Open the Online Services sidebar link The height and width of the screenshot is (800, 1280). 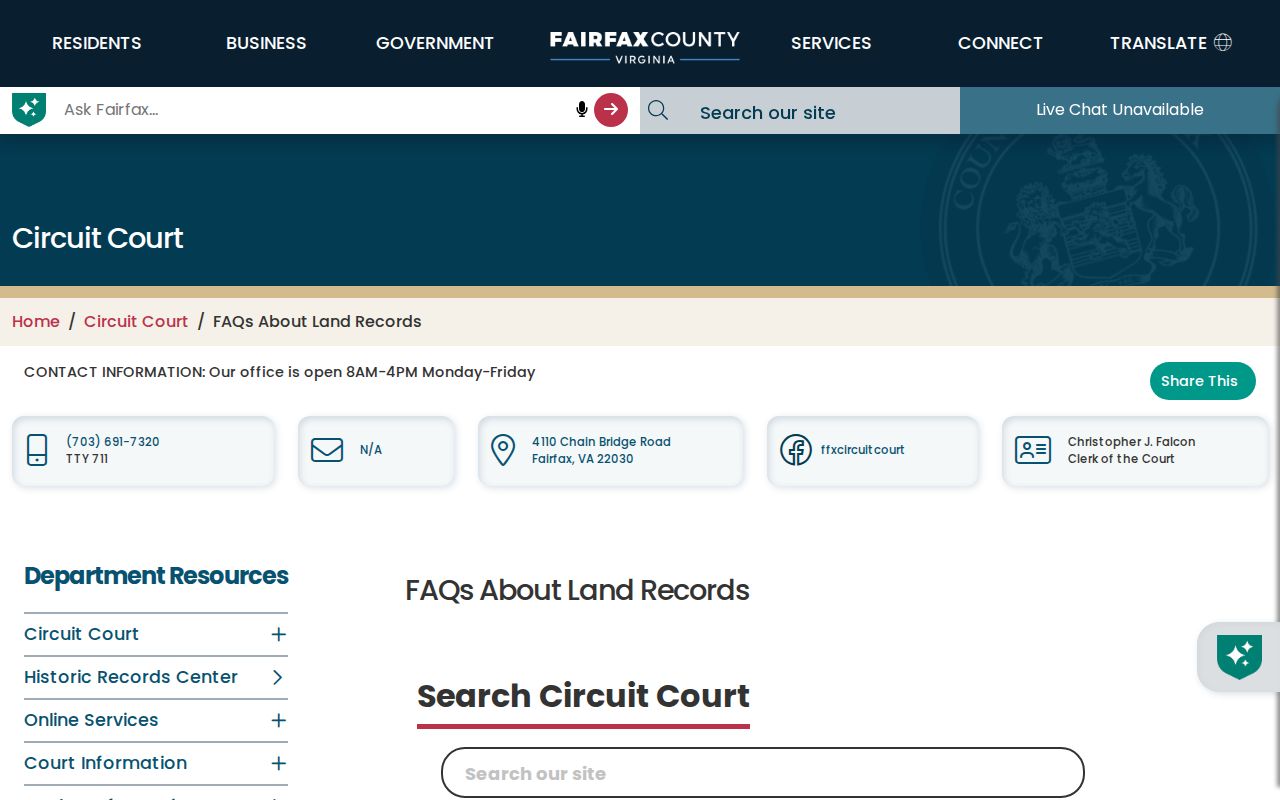[91, 720]
